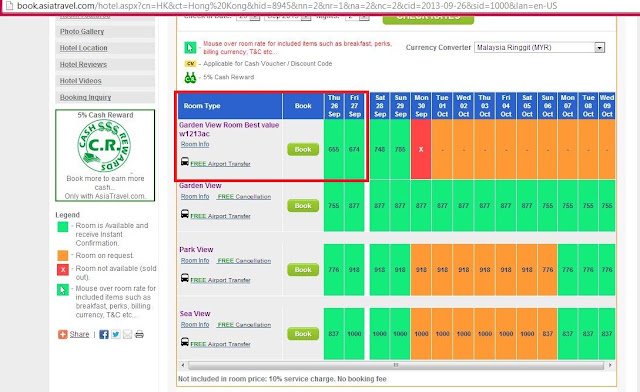
Task: Click the scrollbar right arrow below the table
Action: pos(610,365)
